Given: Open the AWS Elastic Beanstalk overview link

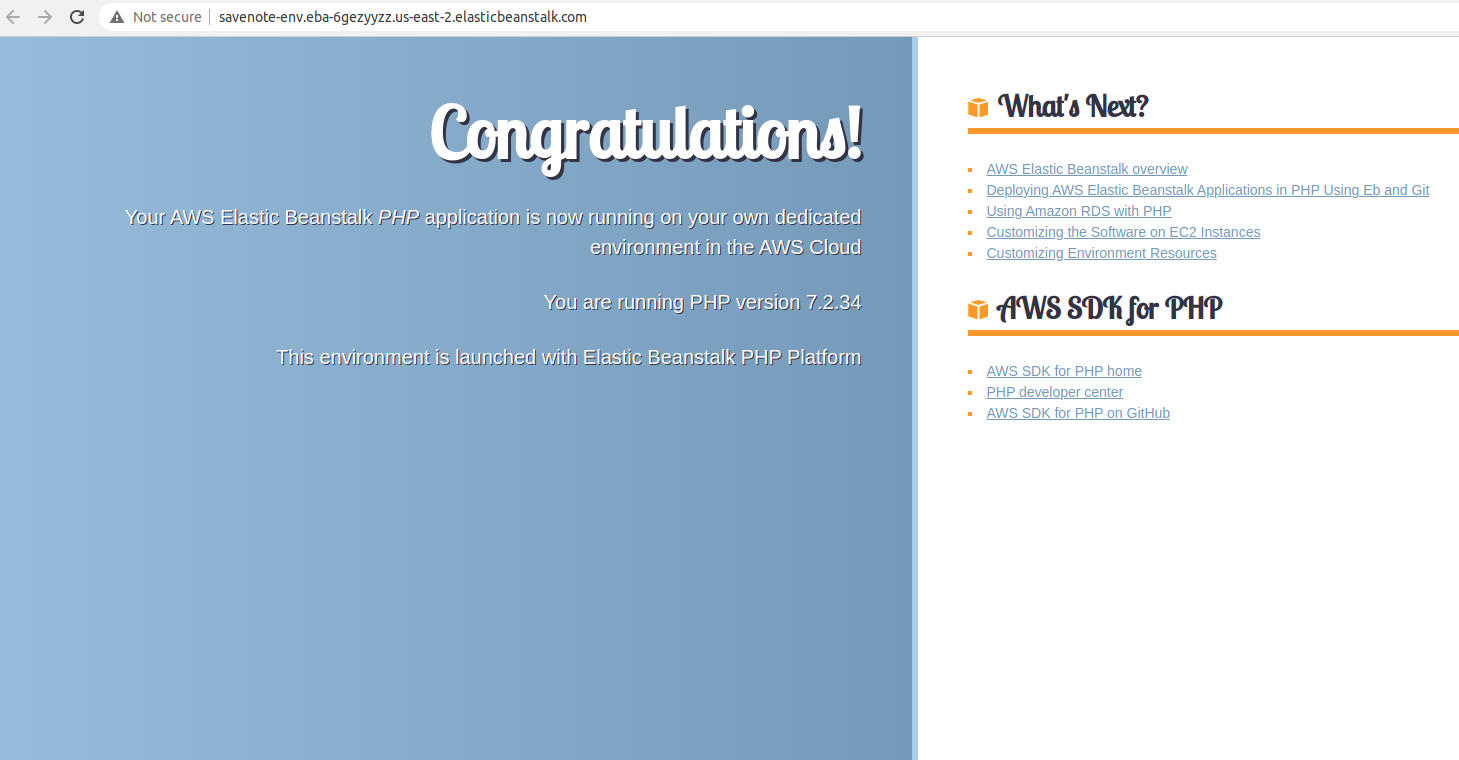Looking at the screenshot, I should pyautogui.click(x=1087, y=169).
